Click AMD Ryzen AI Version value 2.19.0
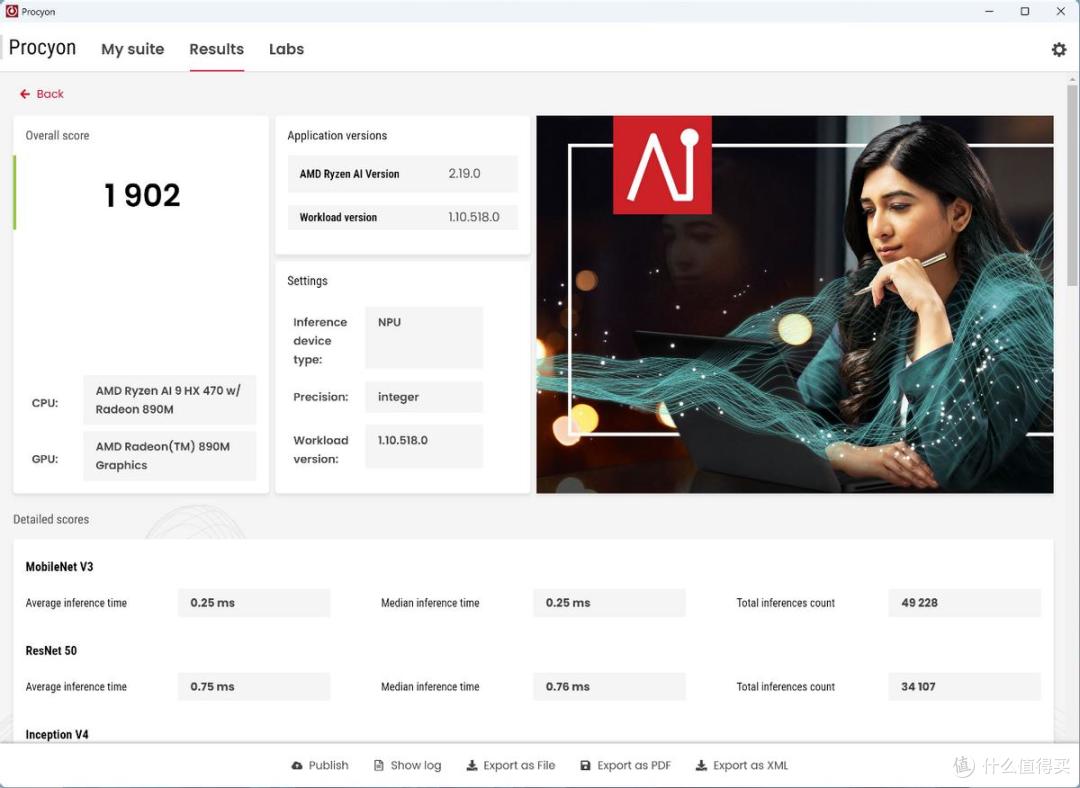 click(x=464, y=174)
